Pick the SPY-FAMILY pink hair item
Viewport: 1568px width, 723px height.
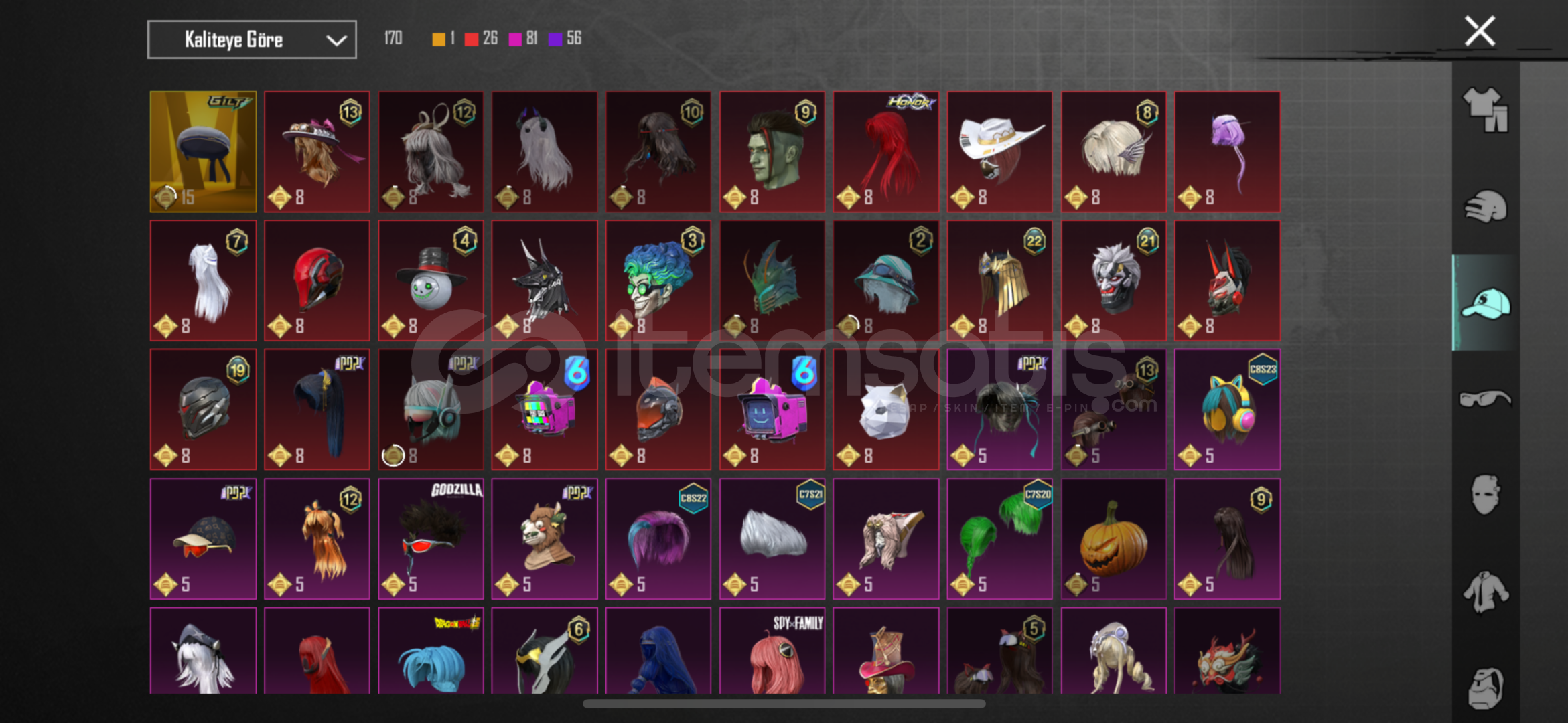(772, 651)
